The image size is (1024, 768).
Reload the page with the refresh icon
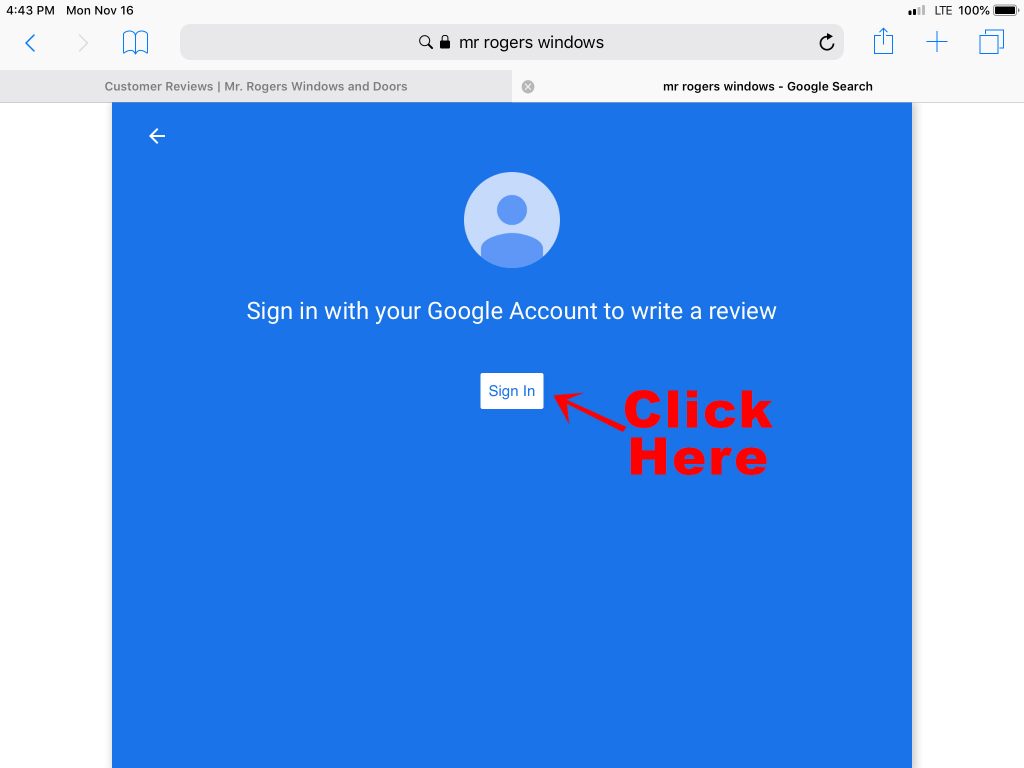click(x=827, y=42)
